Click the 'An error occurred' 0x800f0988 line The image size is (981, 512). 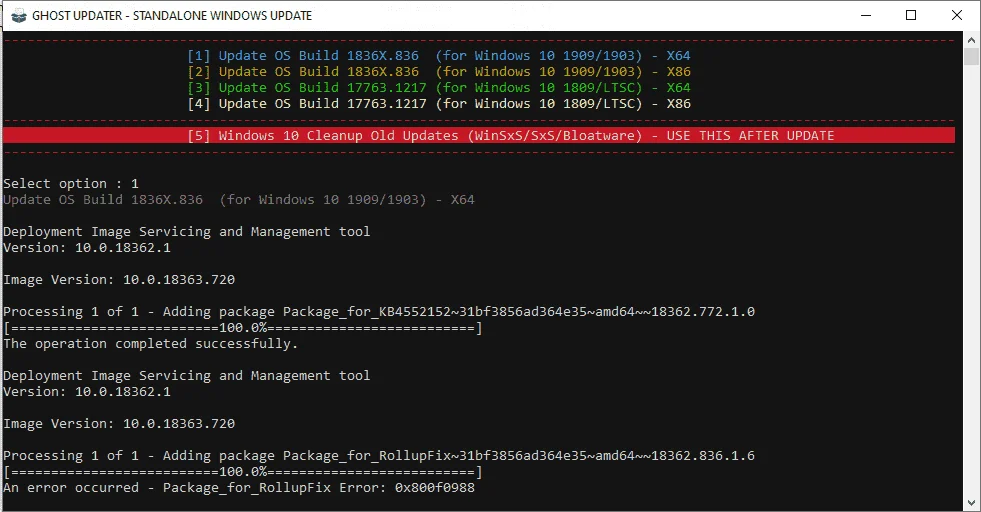239,488
